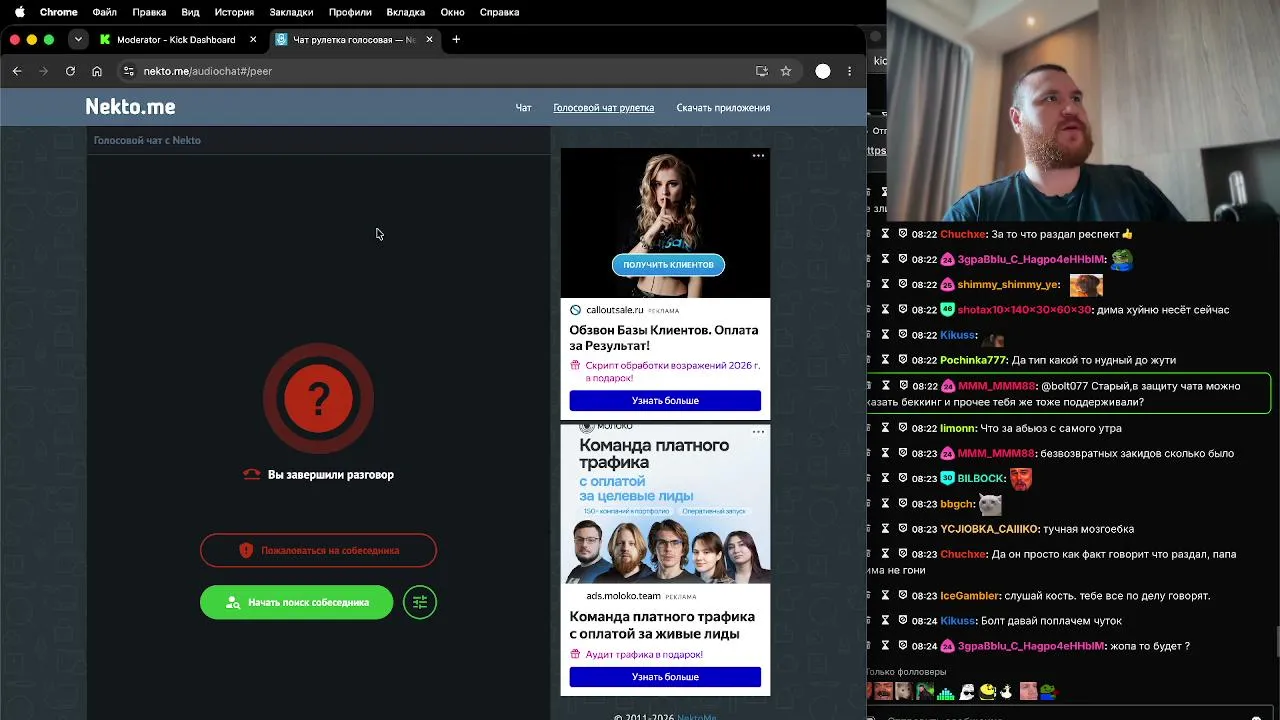This screenshot has height=720, width=1280.
Task: Open the Закладки menu
Action: pos(291,12)
